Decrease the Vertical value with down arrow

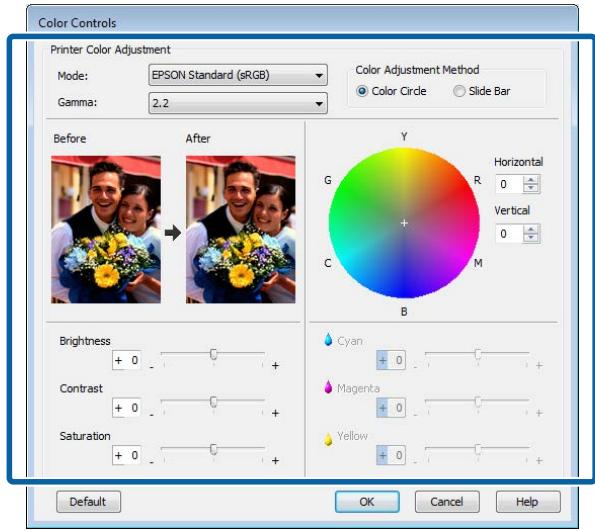531,238
